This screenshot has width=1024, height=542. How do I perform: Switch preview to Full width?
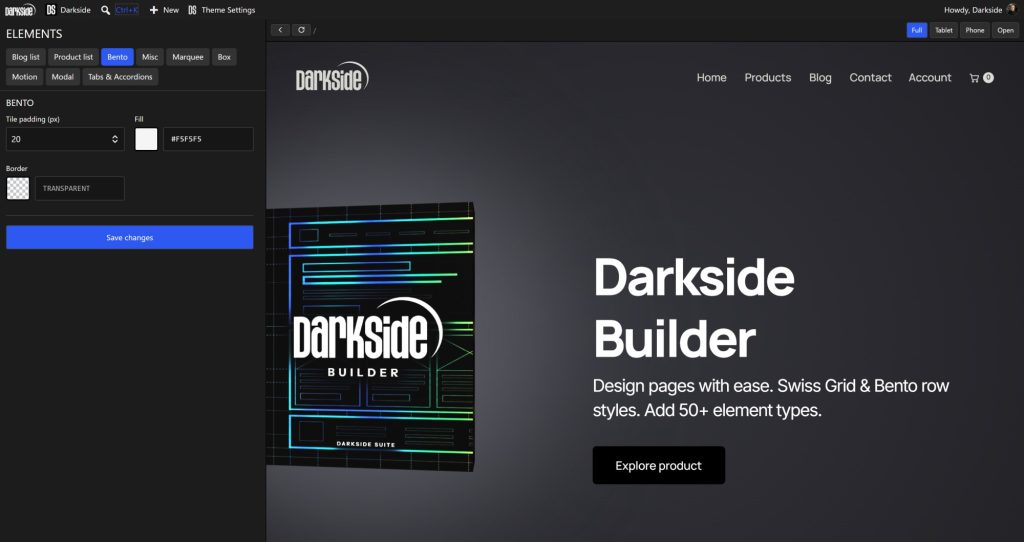pos(917,30)
